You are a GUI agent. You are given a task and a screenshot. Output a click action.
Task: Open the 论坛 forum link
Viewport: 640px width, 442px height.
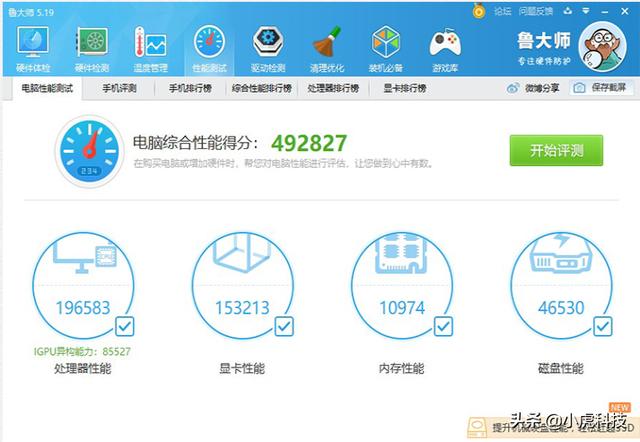(502, 11)
